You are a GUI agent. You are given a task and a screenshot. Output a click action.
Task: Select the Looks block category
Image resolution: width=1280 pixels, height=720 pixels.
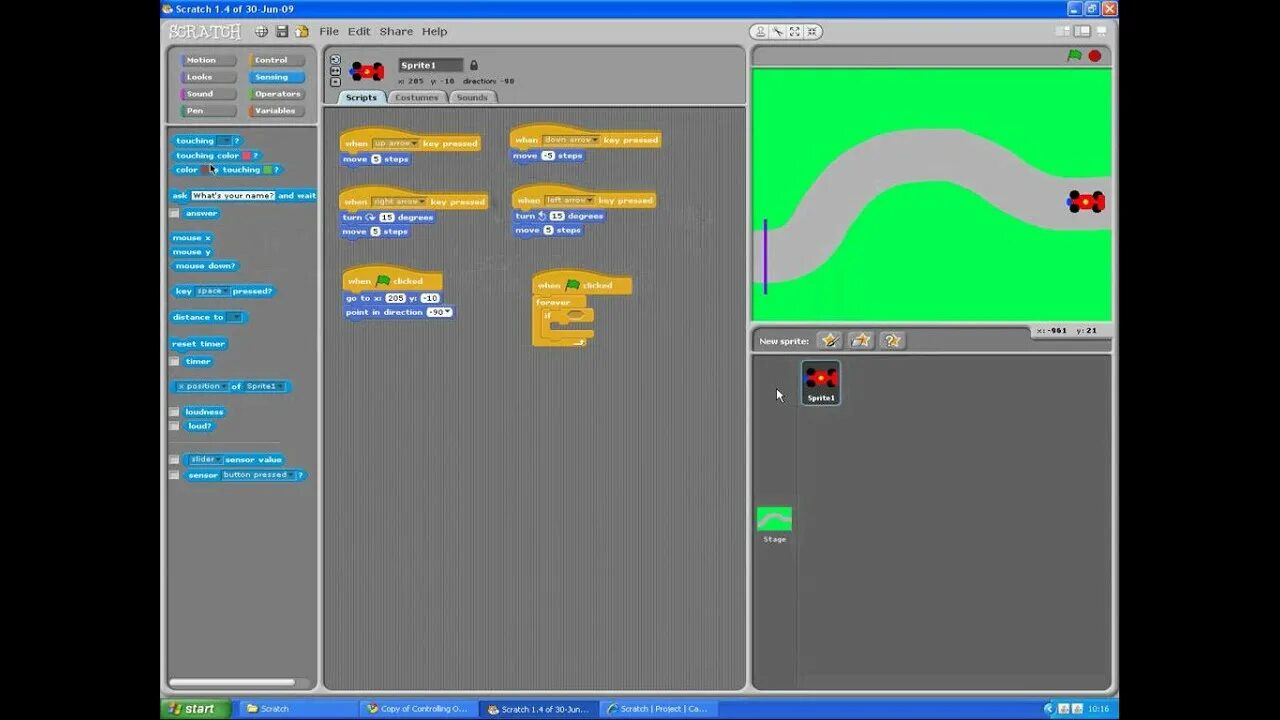click(208, 77)
